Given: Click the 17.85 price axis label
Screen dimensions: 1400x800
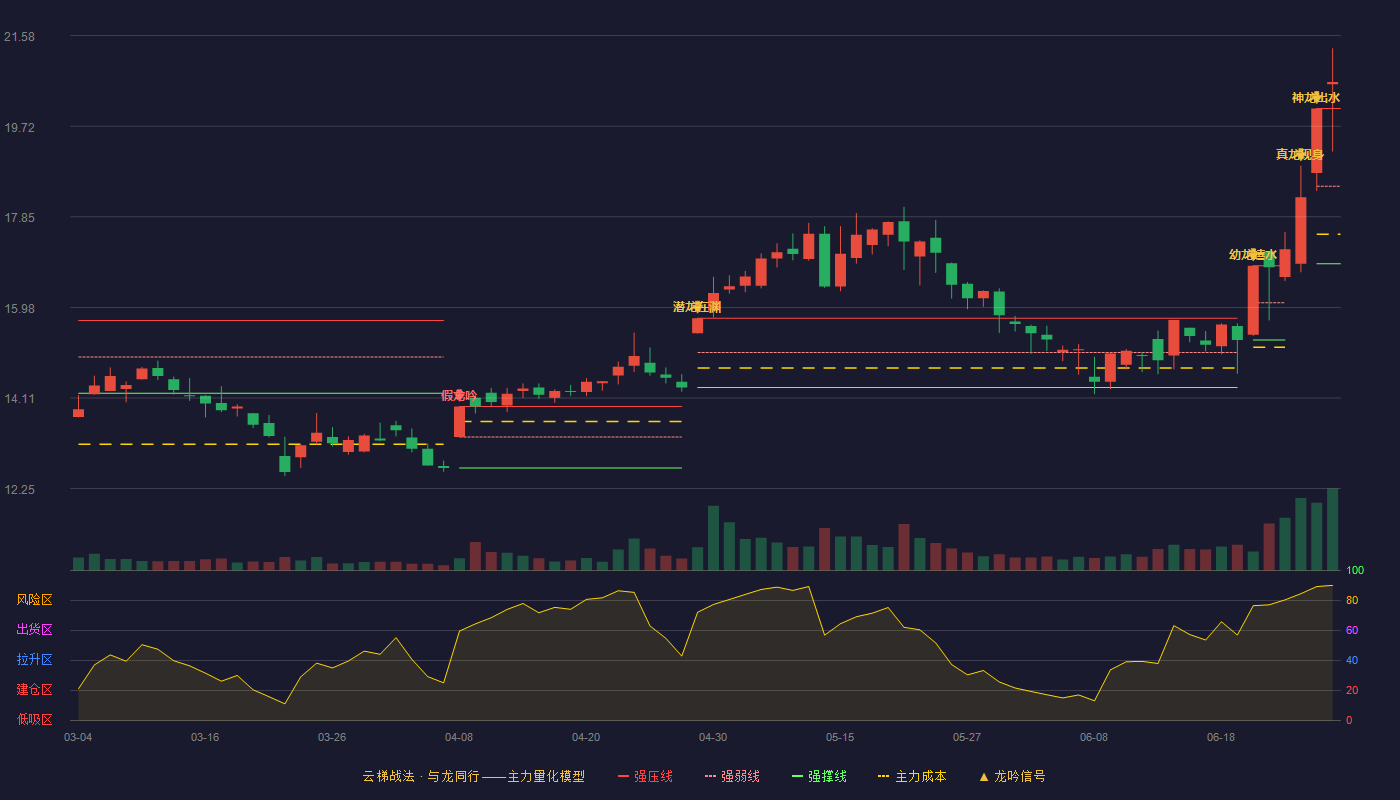Looking at the screenshot, I should coord(19,218).
